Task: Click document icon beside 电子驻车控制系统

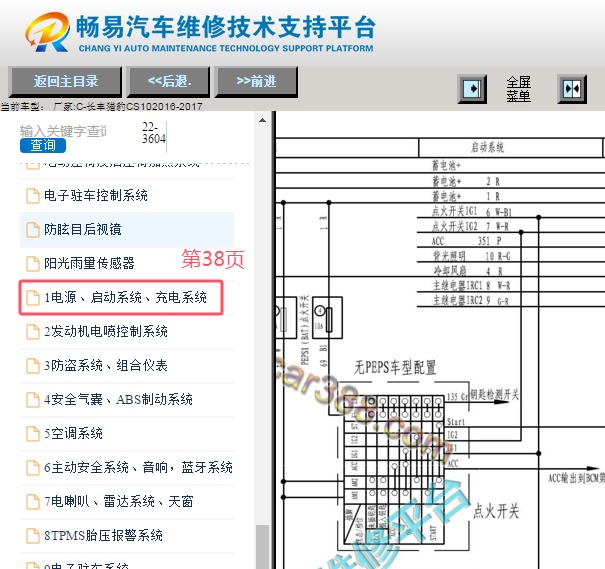Action: 33,196
